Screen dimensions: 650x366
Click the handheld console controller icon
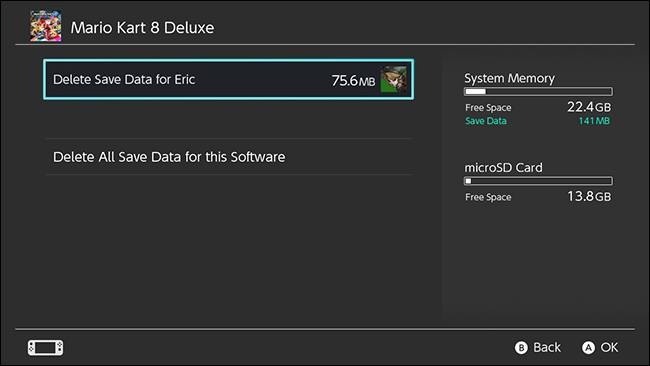(x=46, y=347)
